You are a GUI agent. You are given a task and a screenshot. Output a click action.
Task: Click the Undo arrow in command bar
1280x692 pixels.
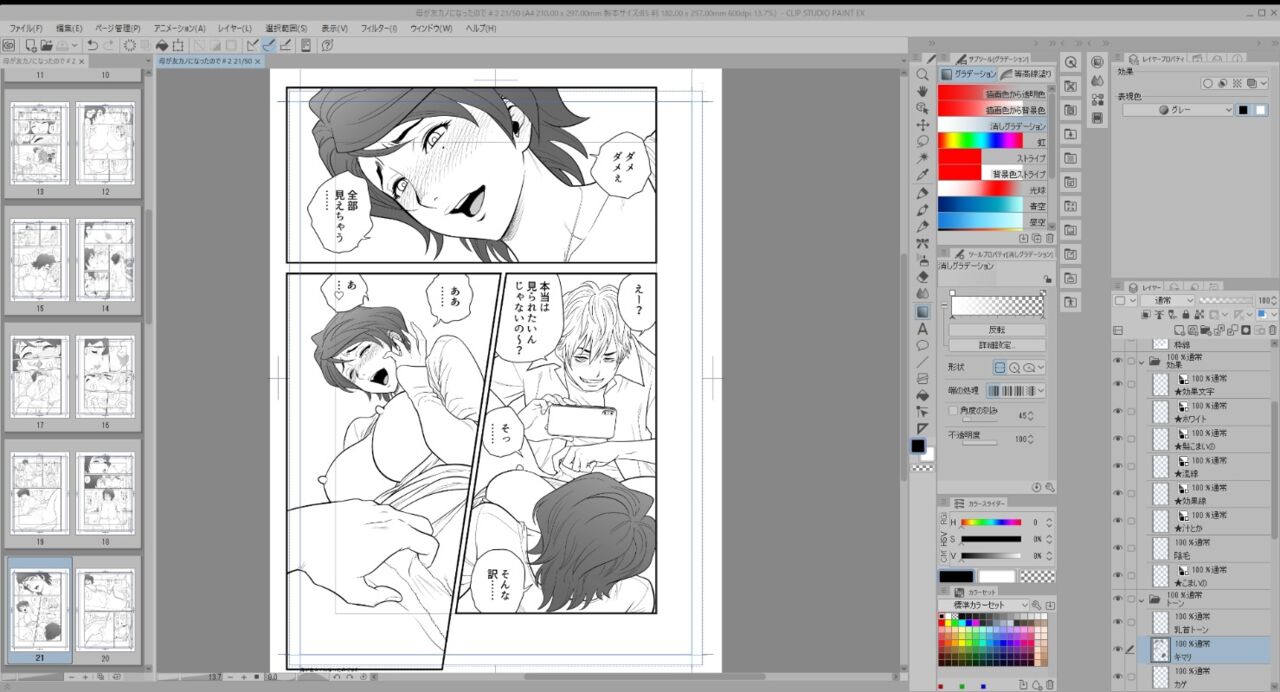click(92, 45)
